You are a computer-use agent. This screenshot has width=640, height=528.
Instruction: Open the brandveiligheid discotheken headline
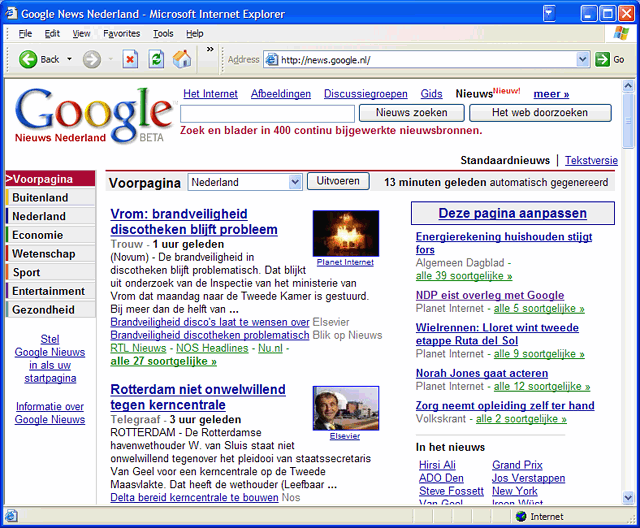[x=194, y=222]
